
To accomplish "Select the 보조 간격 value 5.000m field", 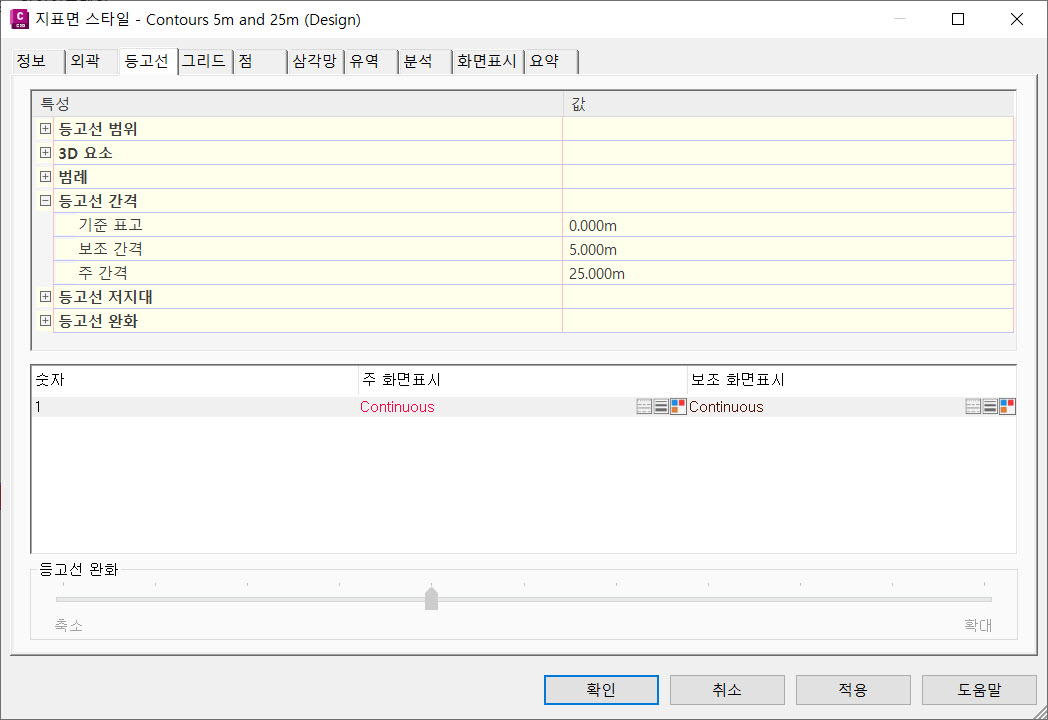I will pyautogui.click(x=788, y=249).
